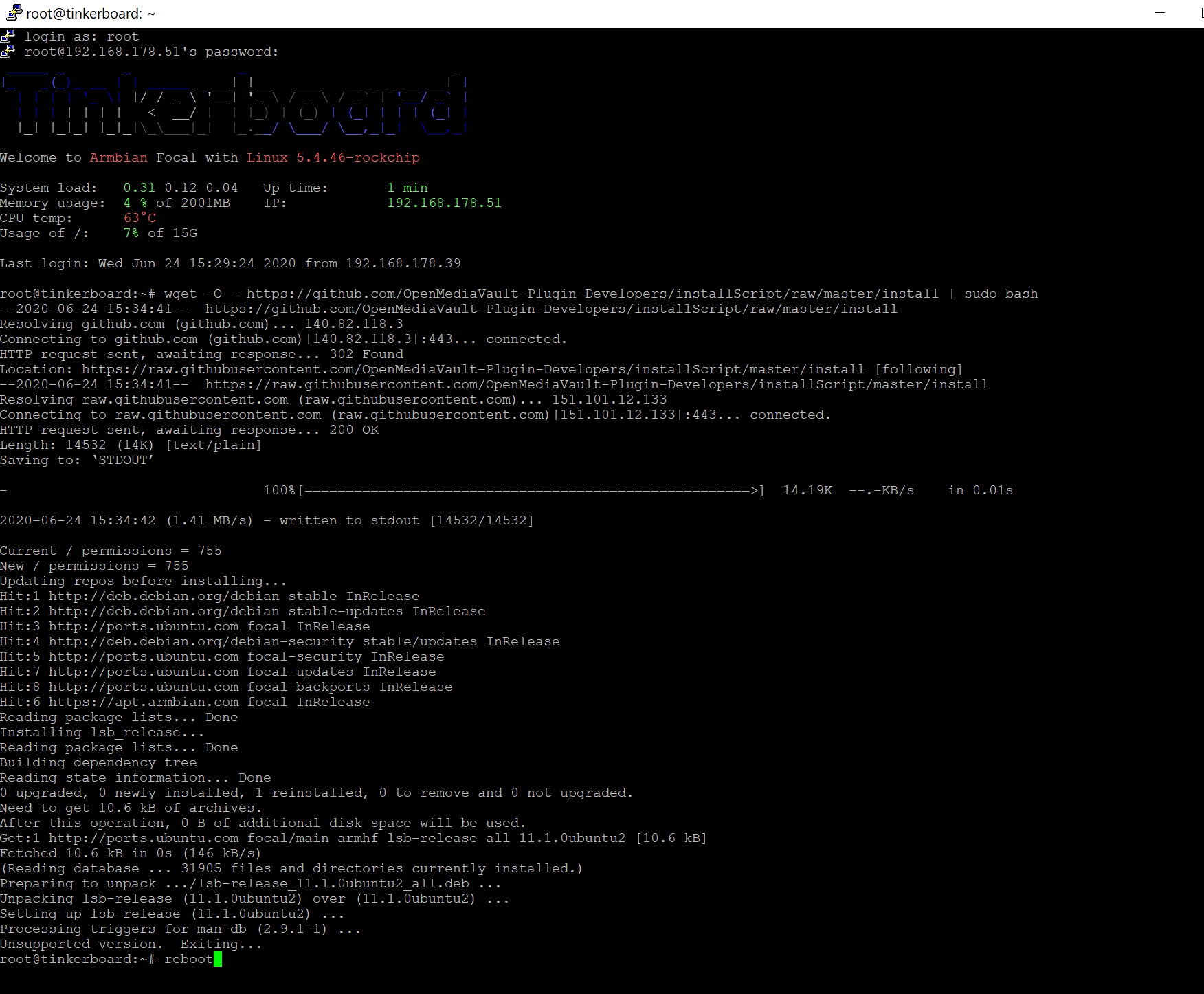Screen dimensions: 1204x994
Task: Click the "Hit:1" debian stable InRelease line
Action: 210,596
